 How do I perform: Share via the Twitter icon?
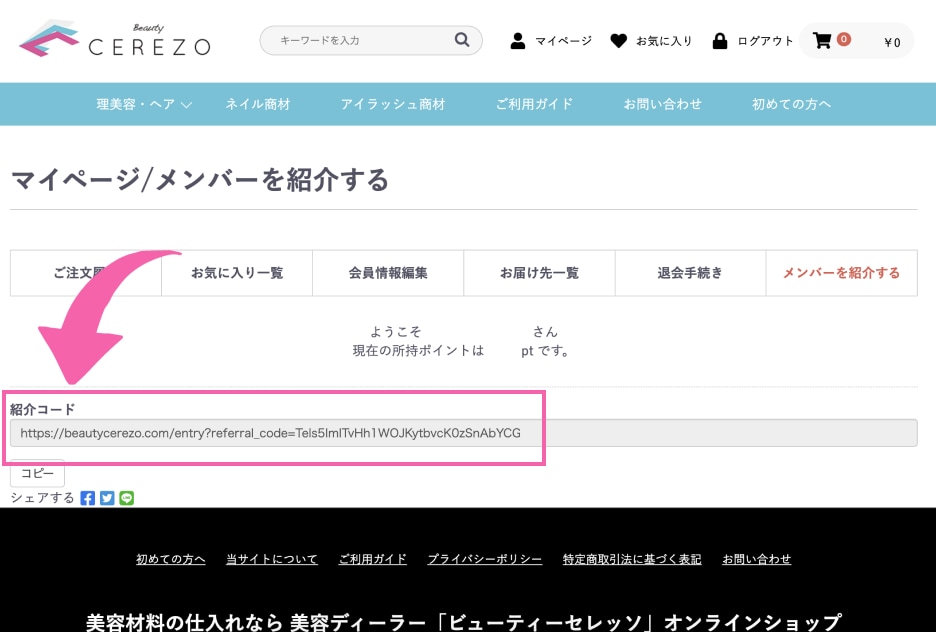(107, 498)
